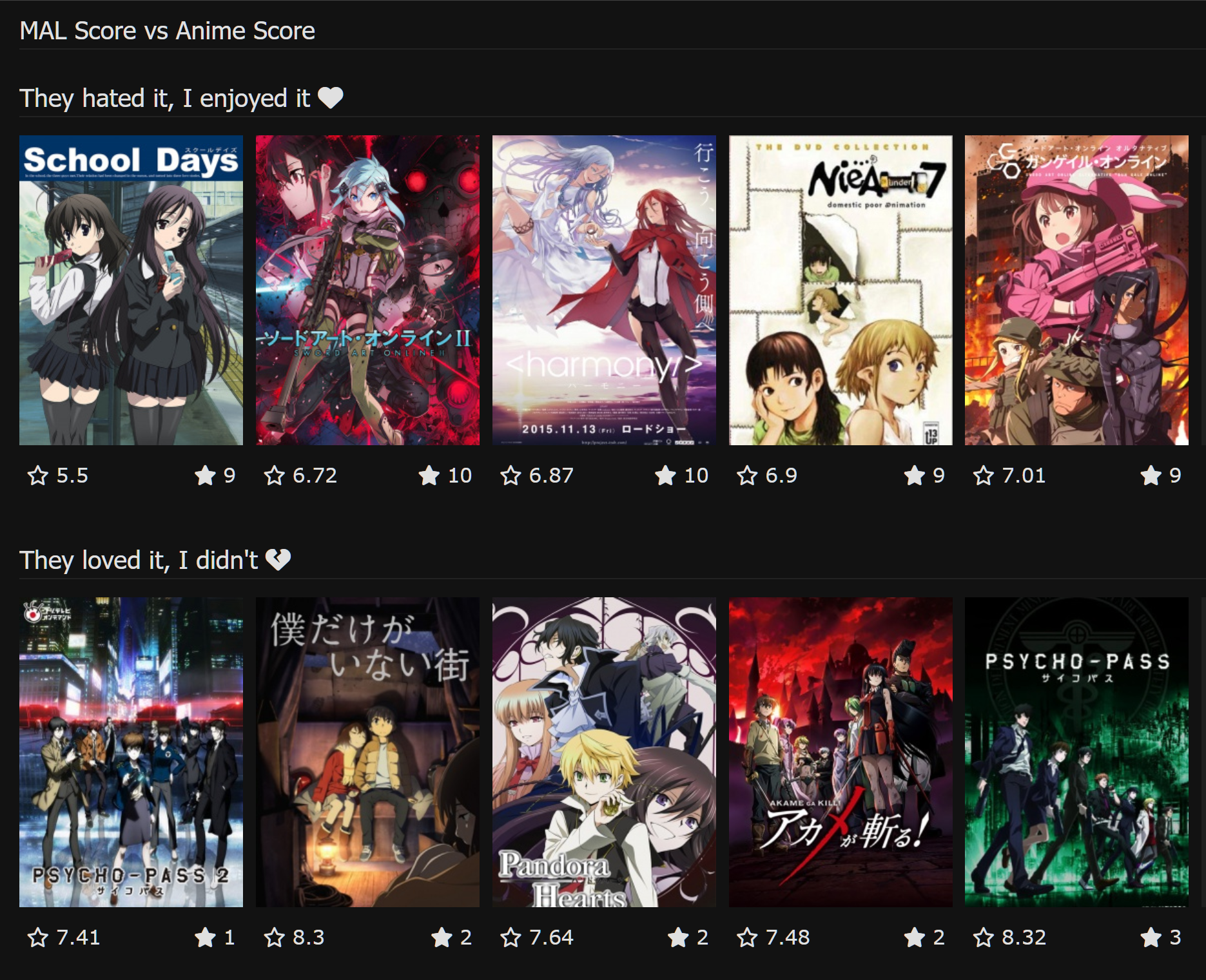
Task: Select the MAL score 7.41
Action: coord(79,937)
